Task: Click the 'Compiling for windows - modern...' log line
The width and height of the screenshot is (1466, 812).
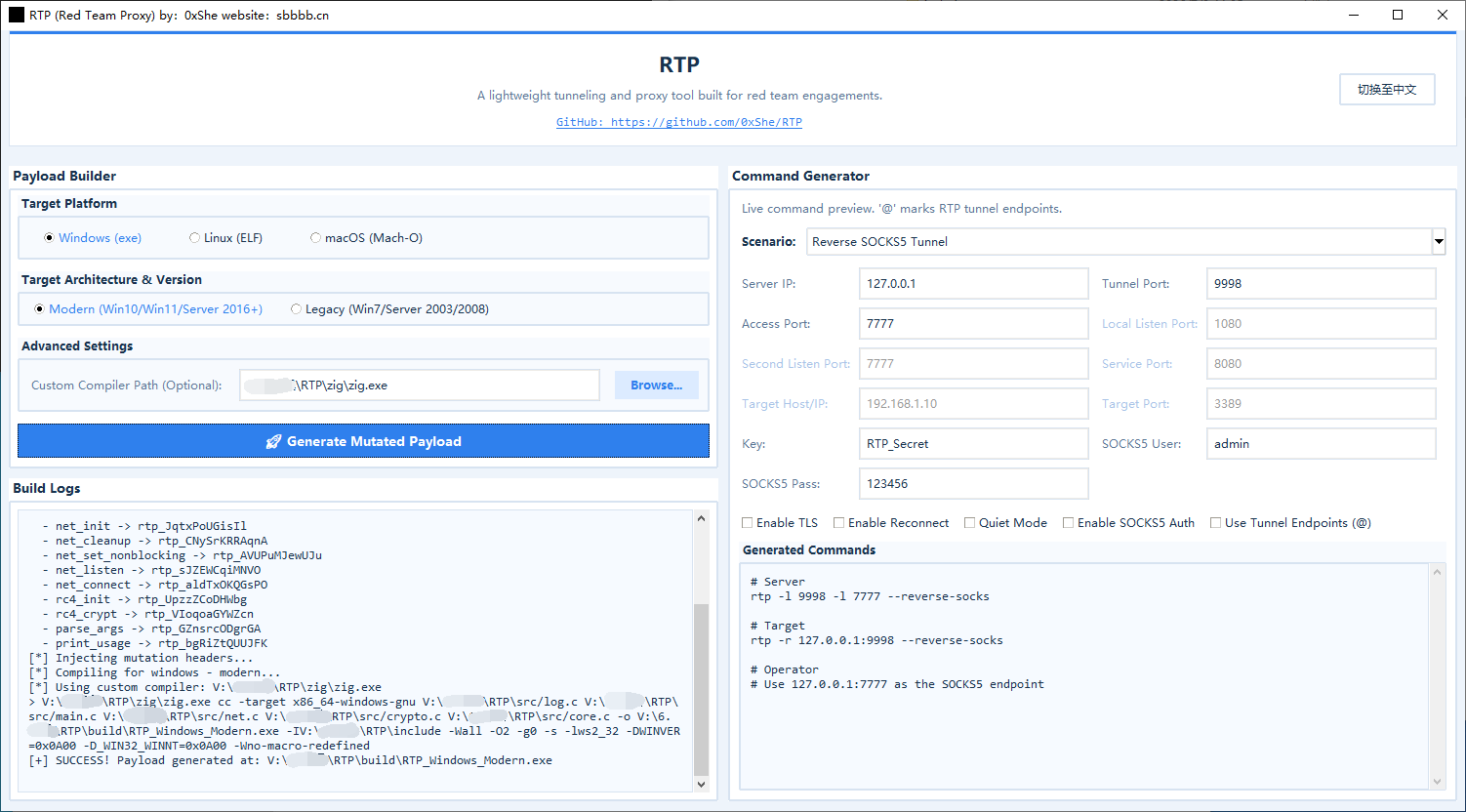Action: click(x=154, y=672)
